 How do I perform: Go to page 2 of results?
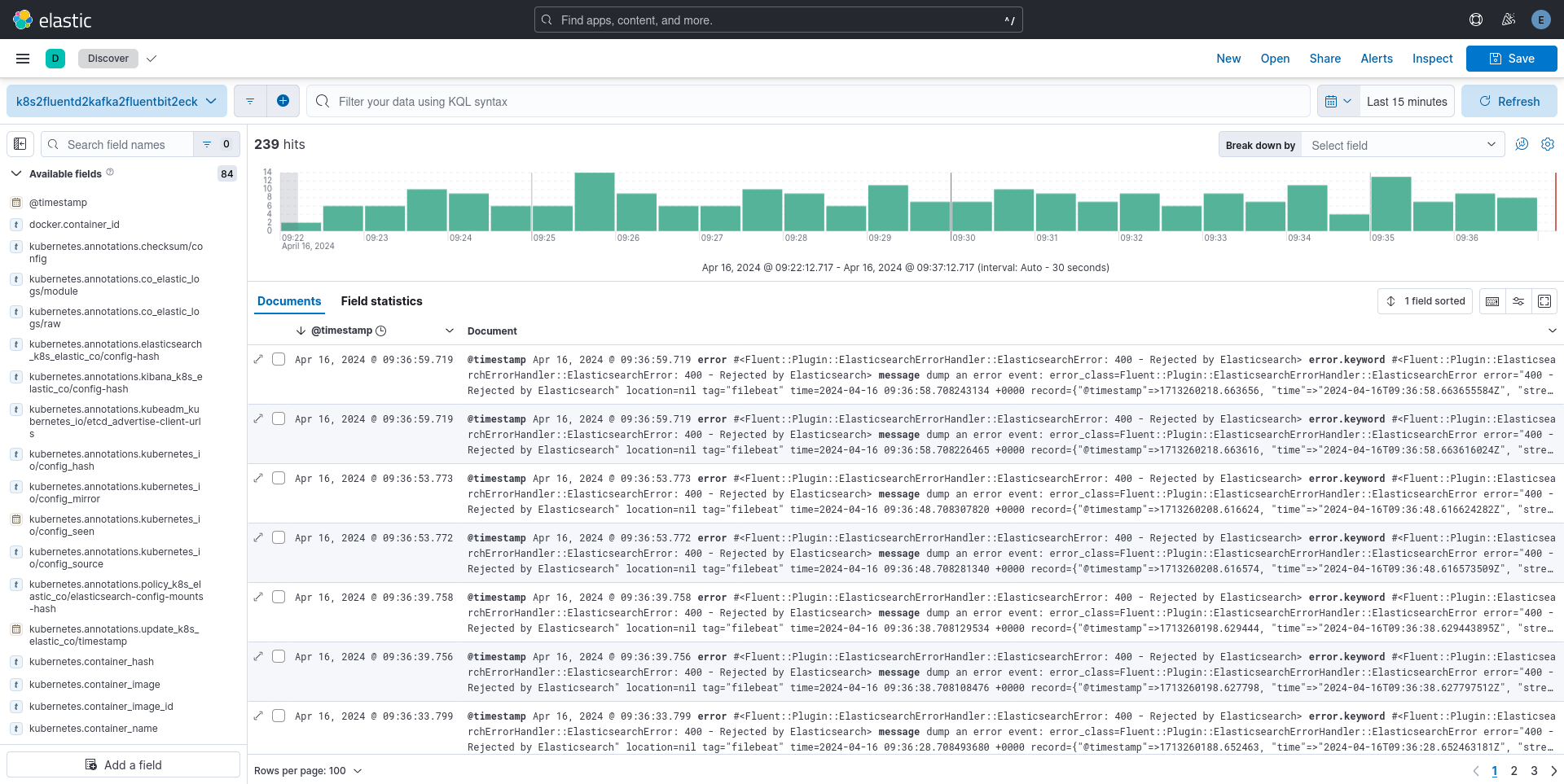(1514, 770)
